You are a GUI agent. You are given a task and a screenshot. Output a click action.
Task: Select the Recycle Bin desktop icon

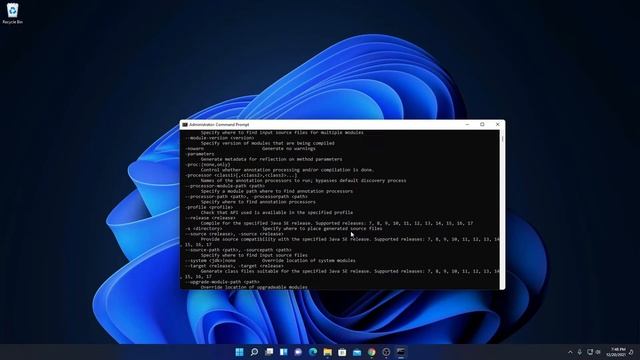tap(13, 13)
